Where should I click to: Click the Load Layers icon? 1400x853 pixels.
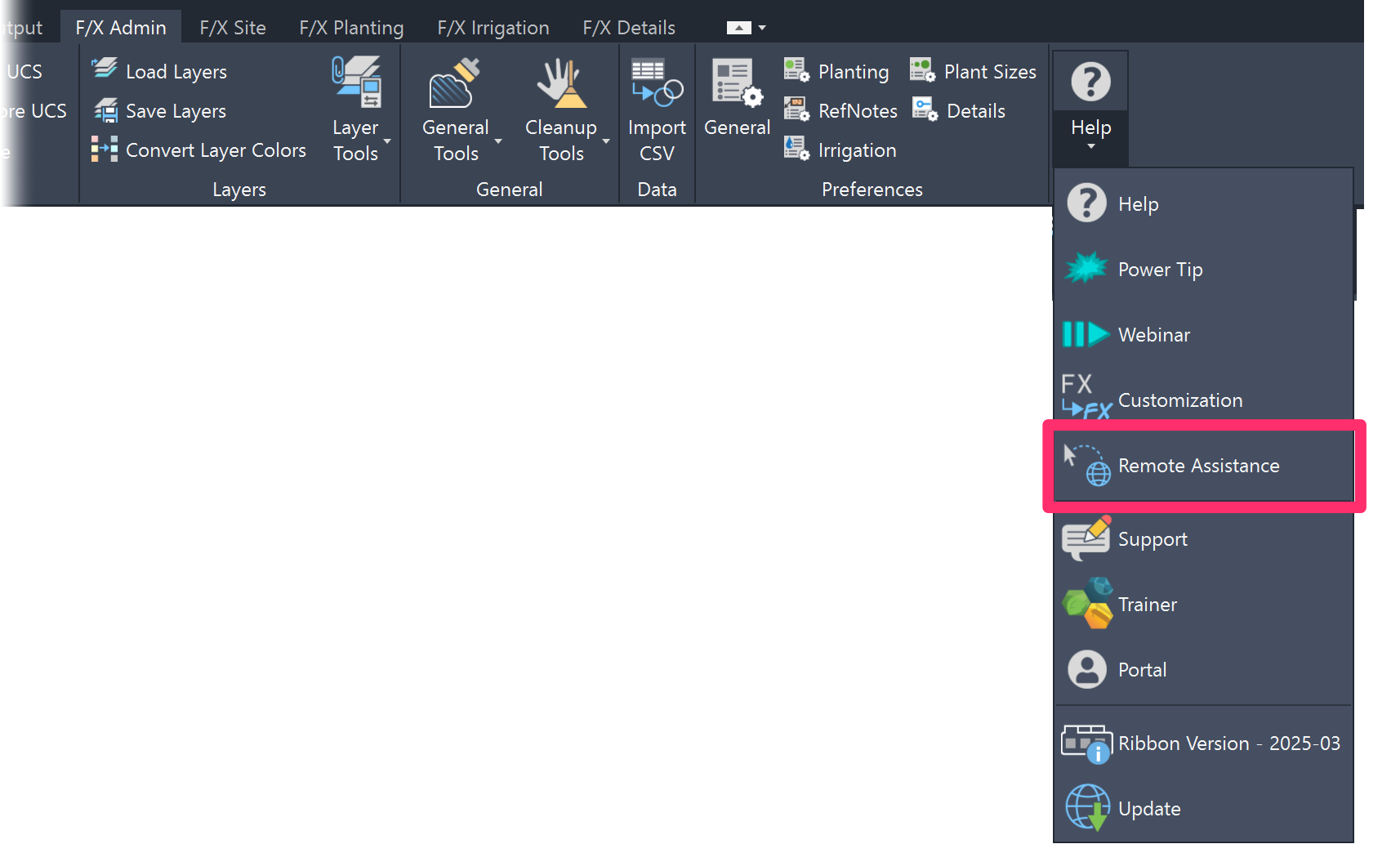pyautogui.click(x=105, y=69)
